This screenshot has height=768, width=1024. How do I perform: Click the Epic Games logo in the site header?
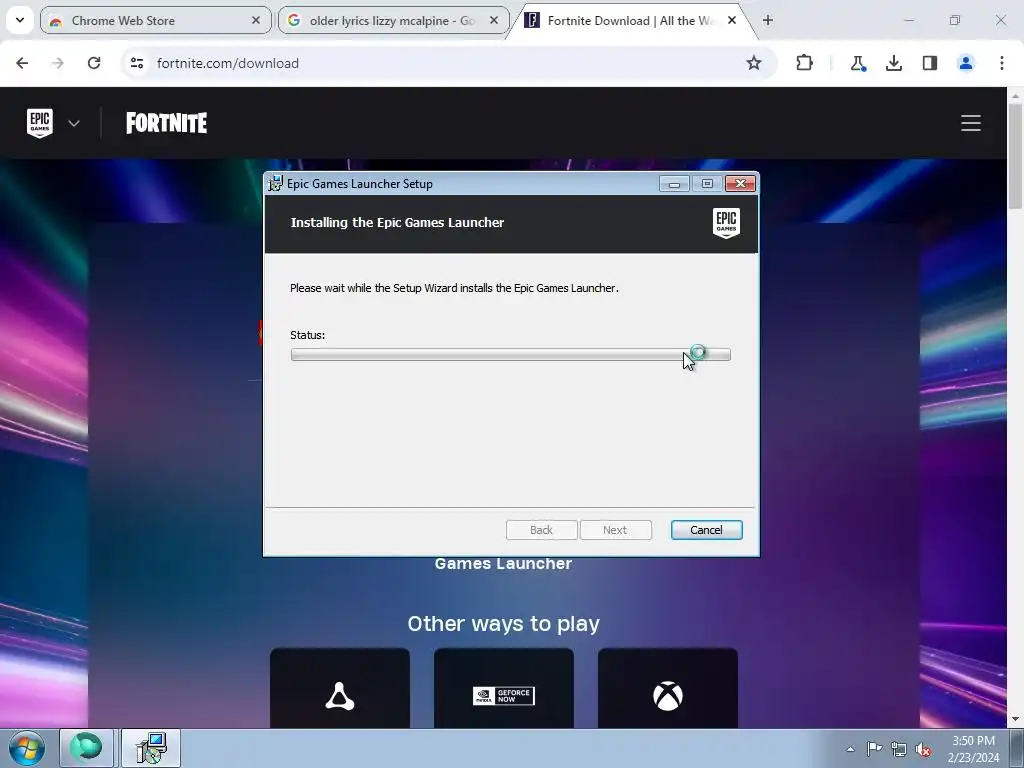pyautogui.click(x=40, y=123)
